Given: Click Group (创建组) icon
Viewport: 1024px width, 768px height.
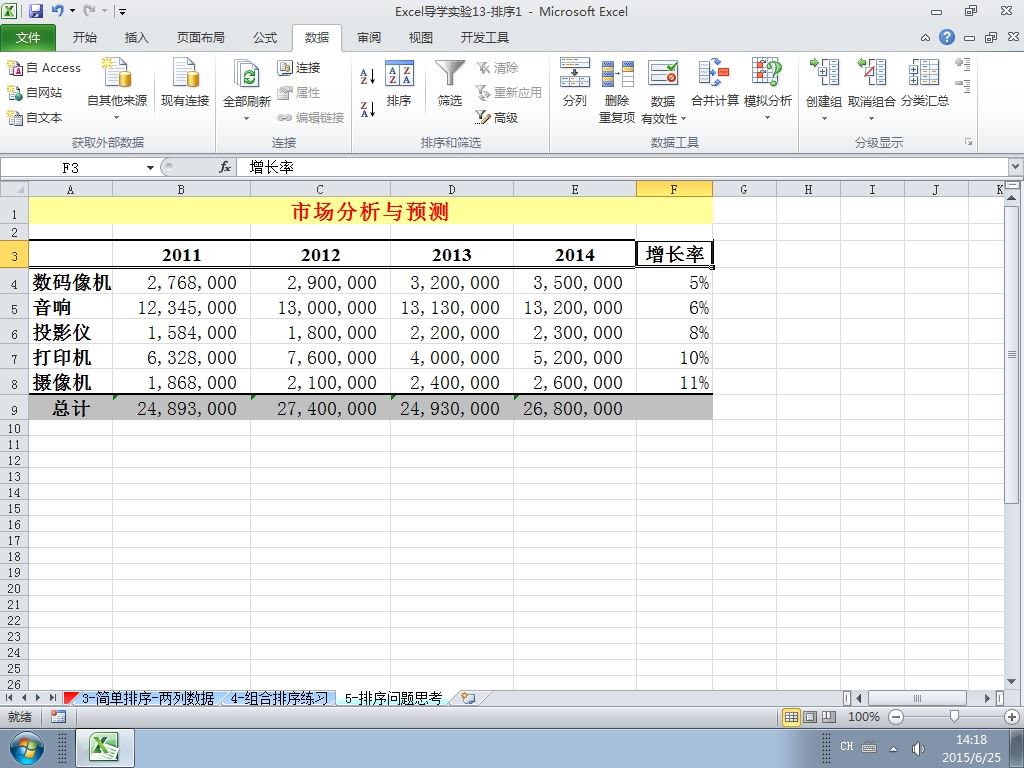Looking at the screenshot, I should (824, 73).
